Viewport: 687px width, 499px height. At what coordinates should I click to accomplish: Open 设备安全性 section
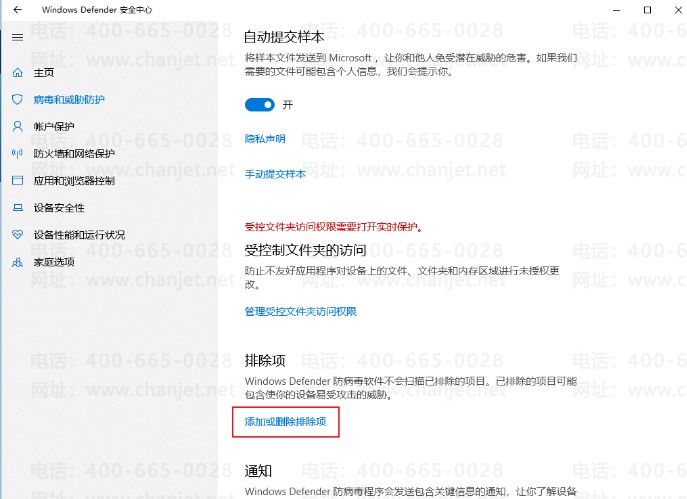point(59,208)
